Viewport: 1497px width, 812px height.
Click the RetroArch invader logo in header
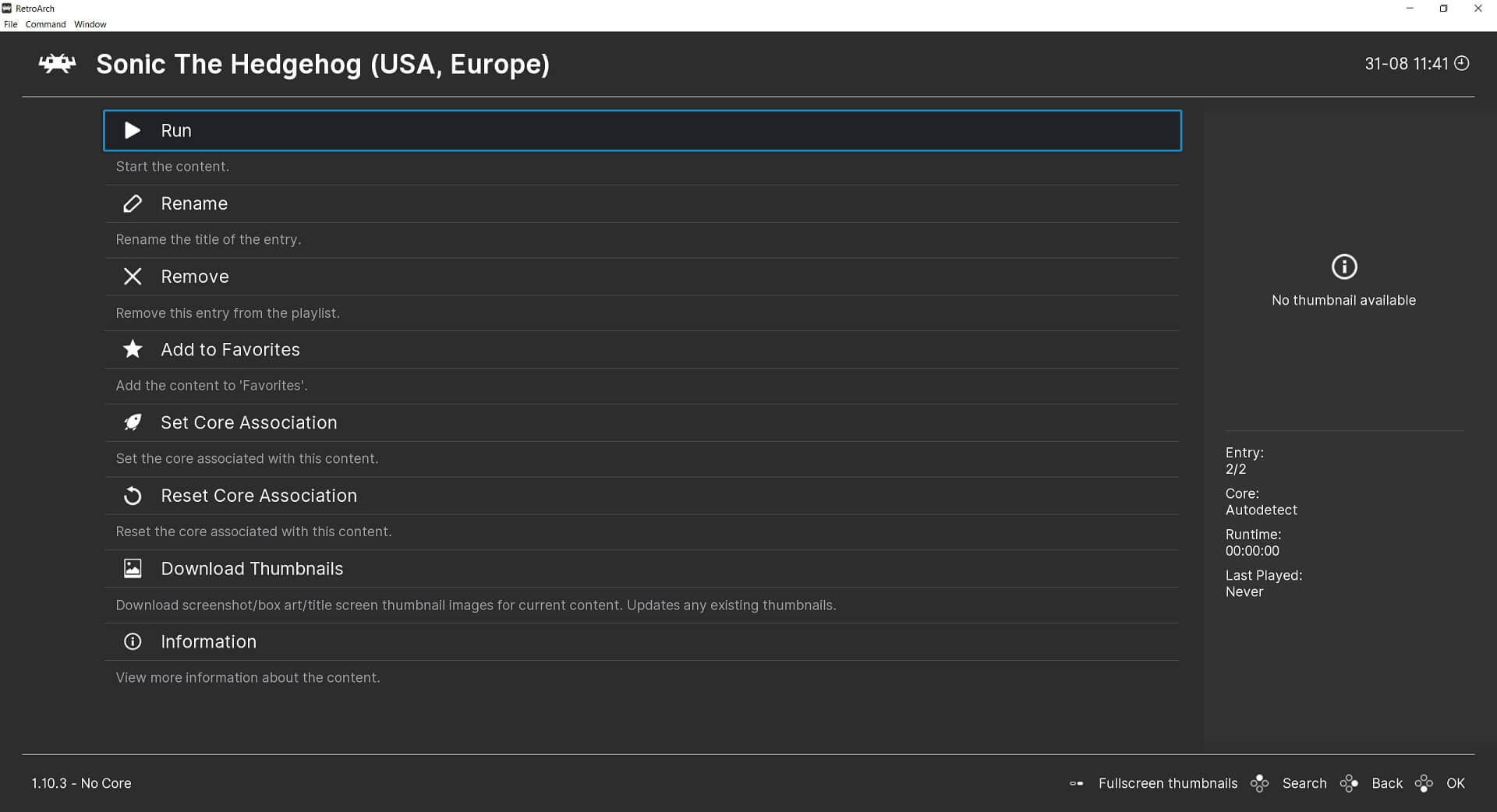[57, 64]
